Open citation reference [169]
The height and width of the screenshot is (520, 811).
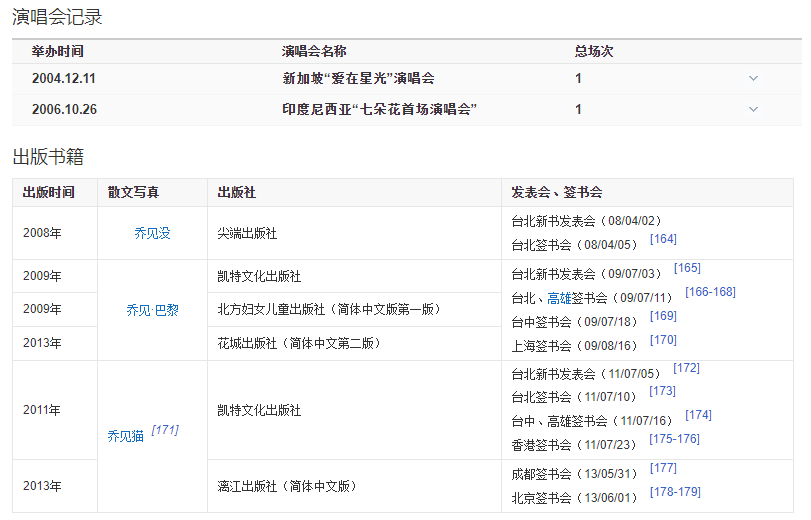pos(663,316)
